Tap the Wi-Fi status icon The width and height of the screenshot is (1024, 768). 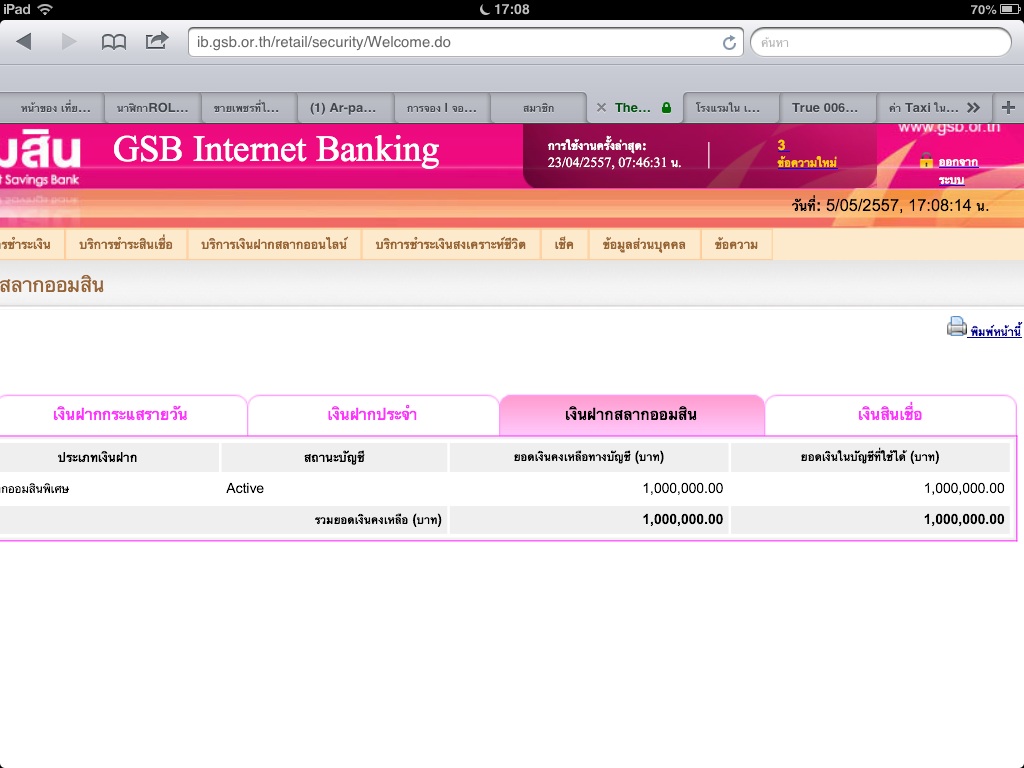[x=45, y=9]
